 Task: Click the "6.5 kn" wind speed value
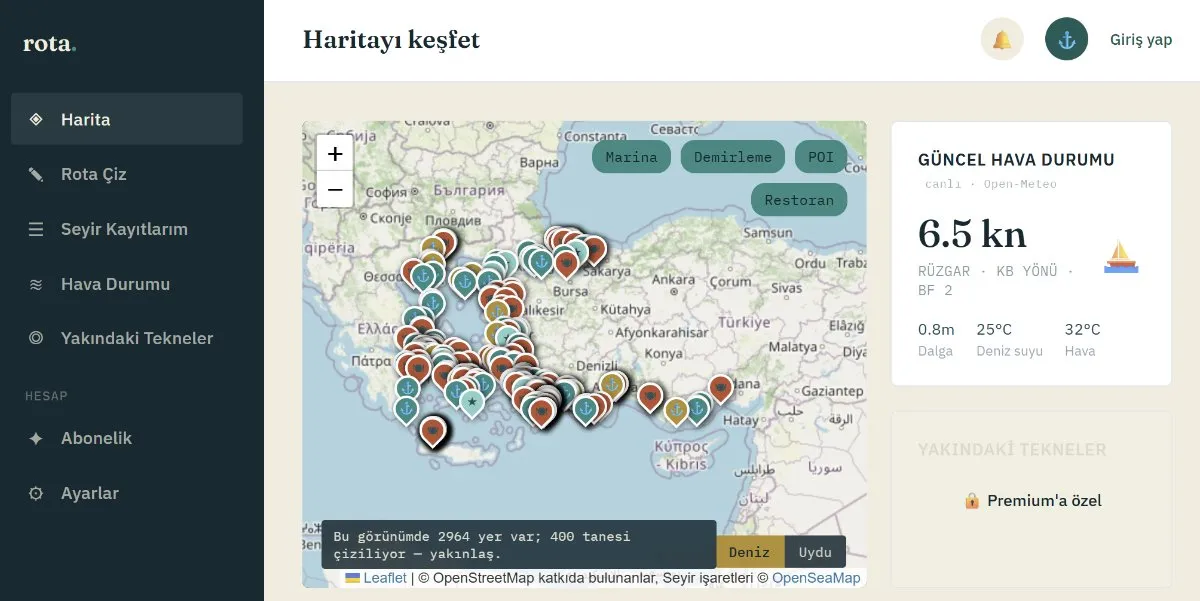972,233
